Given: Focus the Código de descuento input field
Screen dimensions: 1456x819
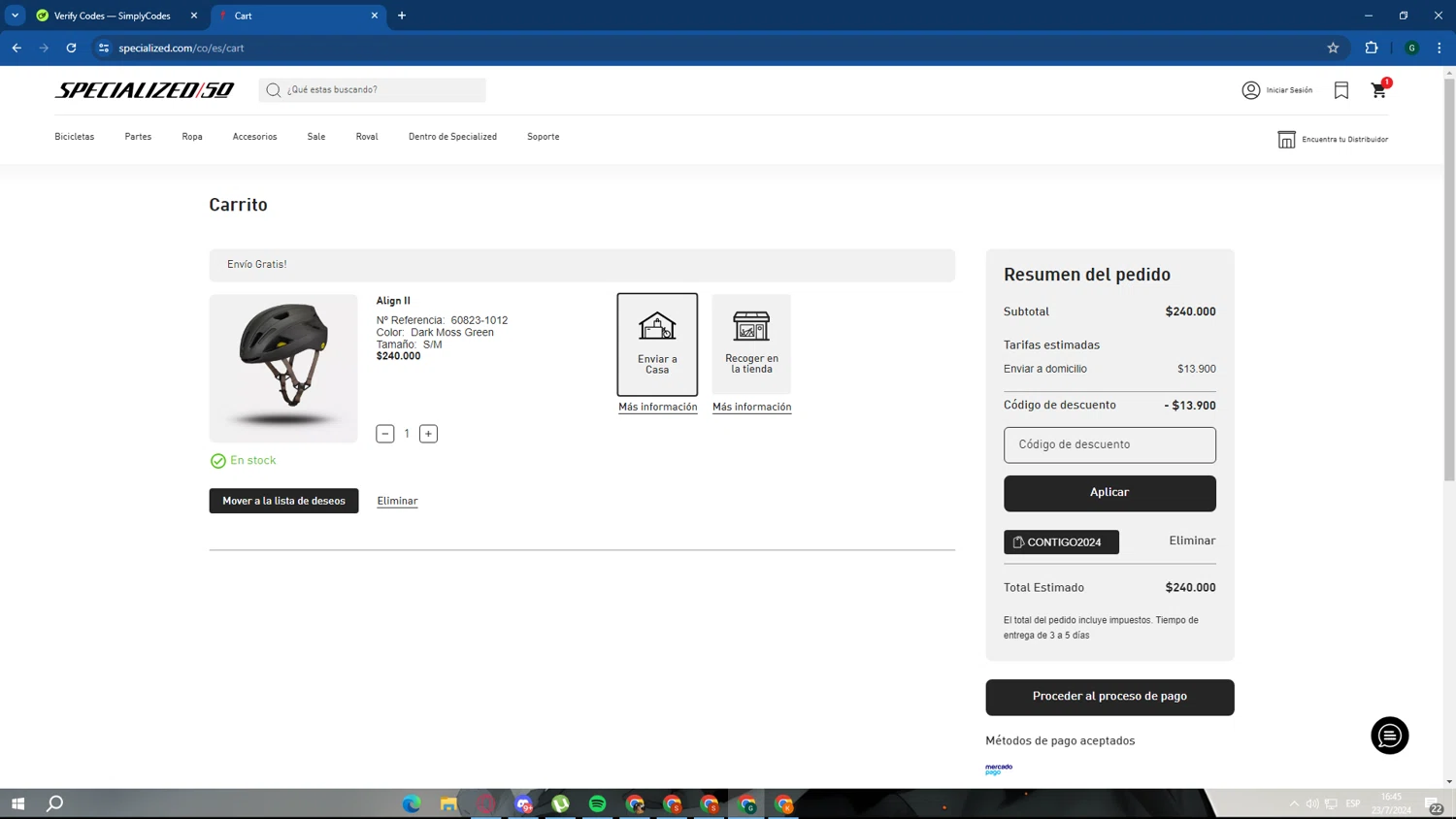Looking at the screenshot, I should (x=1109, y=444).
